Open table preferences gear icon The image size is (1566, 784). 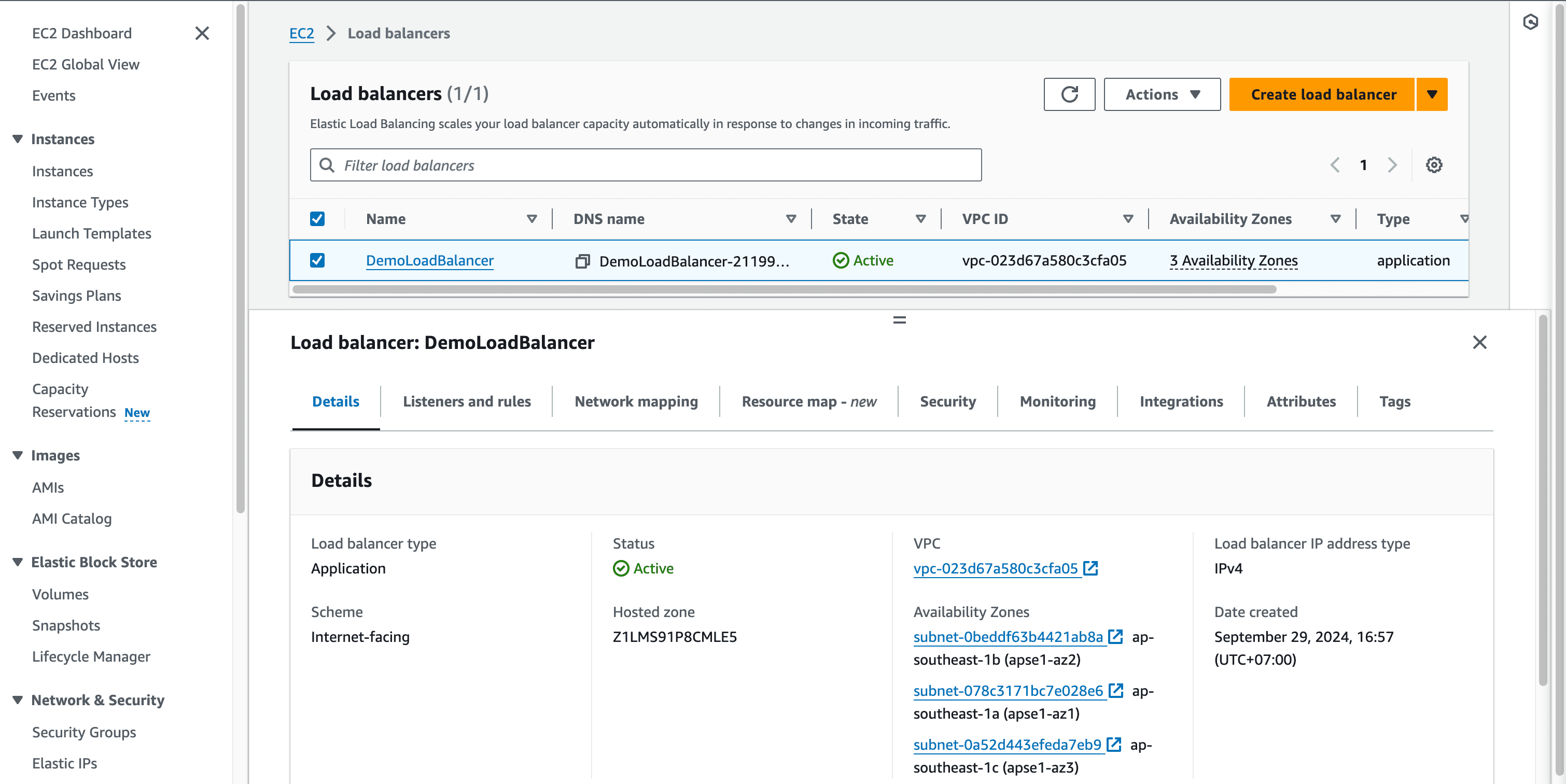tap(1433, 165)
